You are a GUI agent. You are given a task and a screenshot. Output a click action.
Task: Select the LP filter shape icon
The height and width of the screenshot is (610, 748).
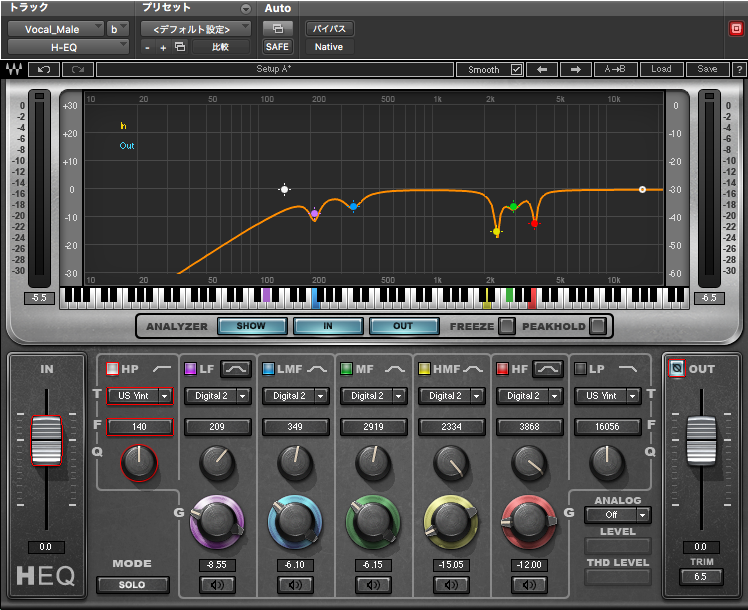[628, 369]
